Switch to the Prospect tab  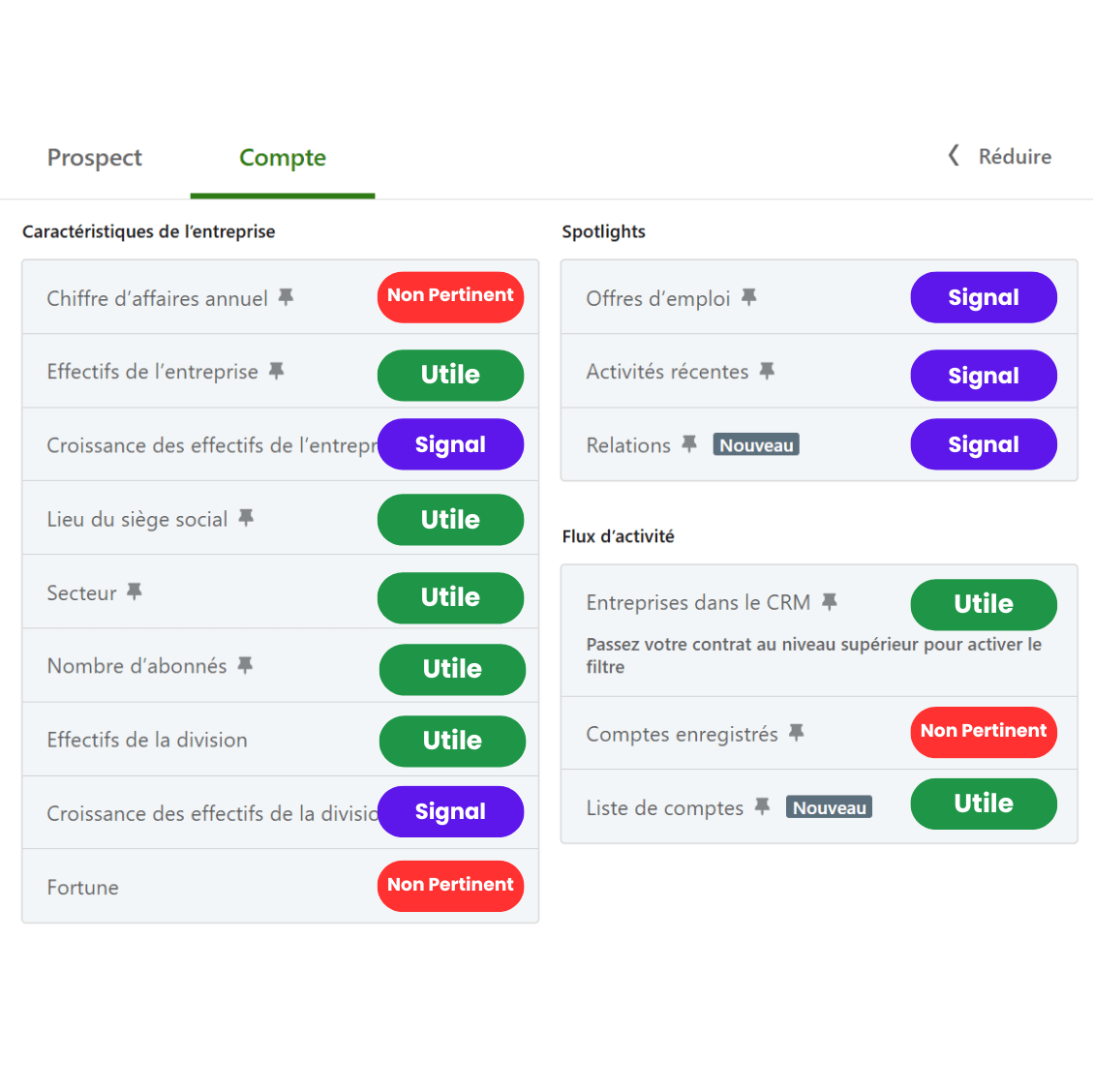(95, 158)
